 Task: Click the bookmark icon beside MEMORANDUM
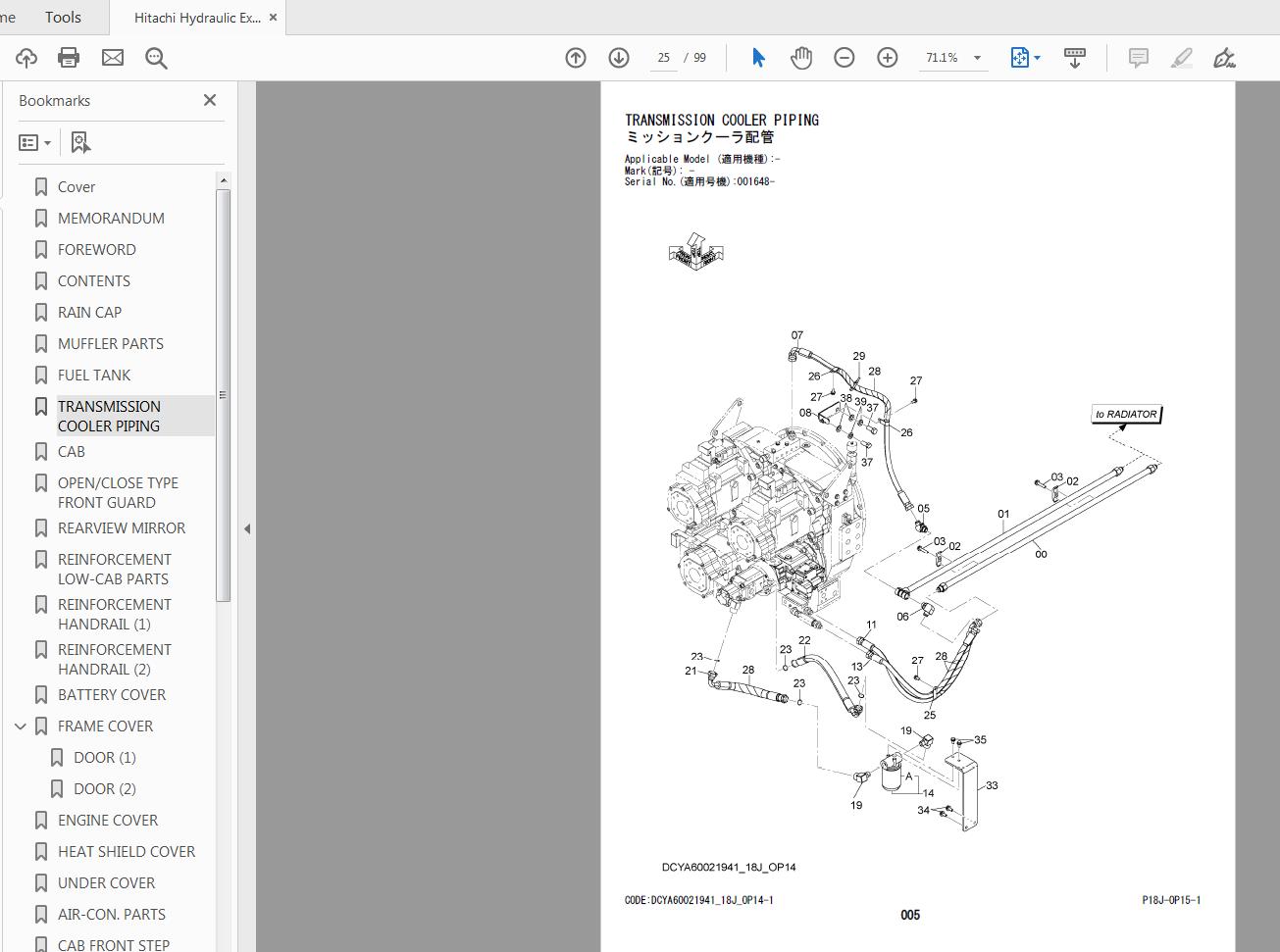(41, 219)
